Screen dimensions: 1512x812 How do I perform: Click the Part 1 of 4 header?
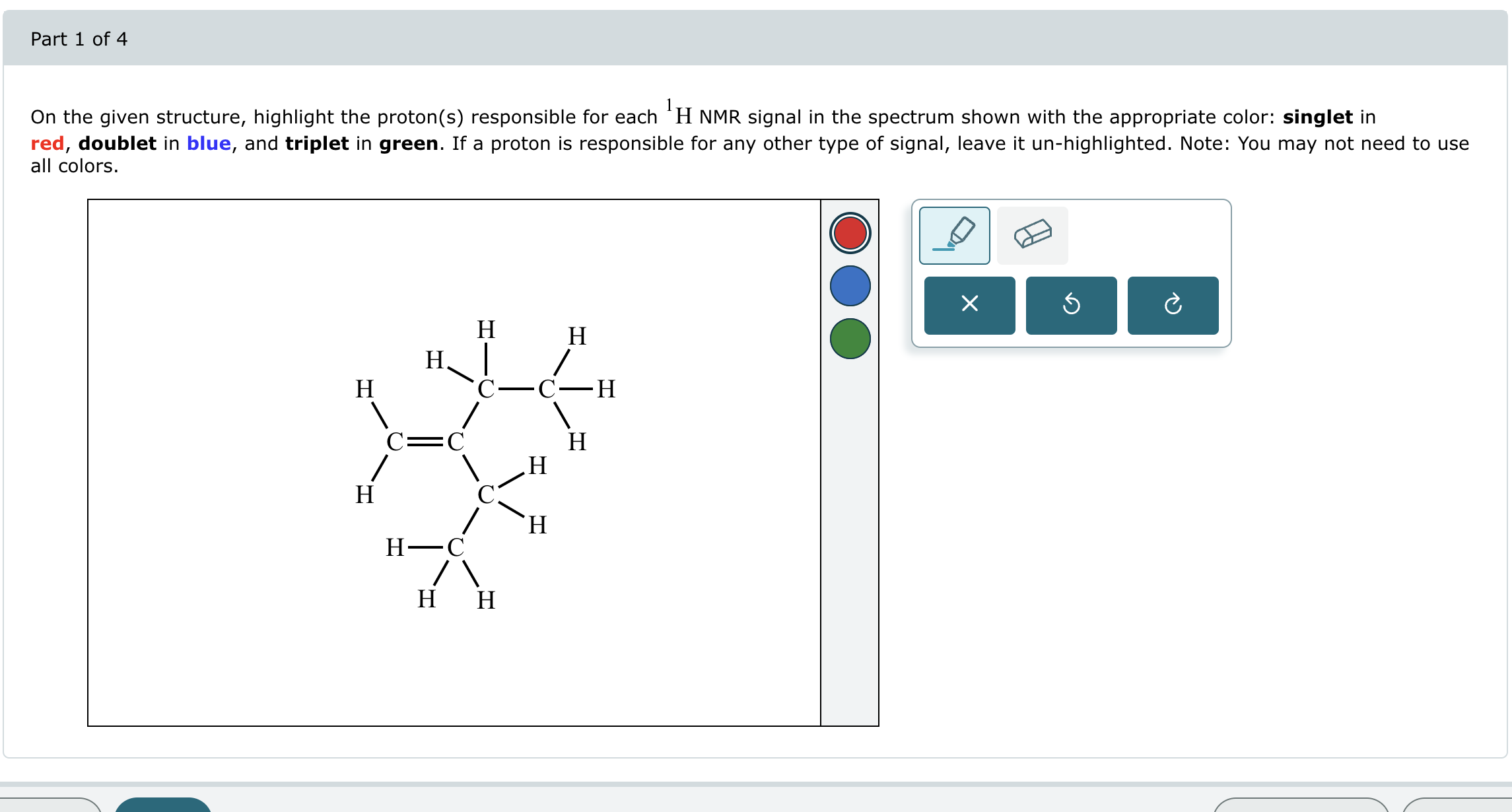(x=79, y=38)
